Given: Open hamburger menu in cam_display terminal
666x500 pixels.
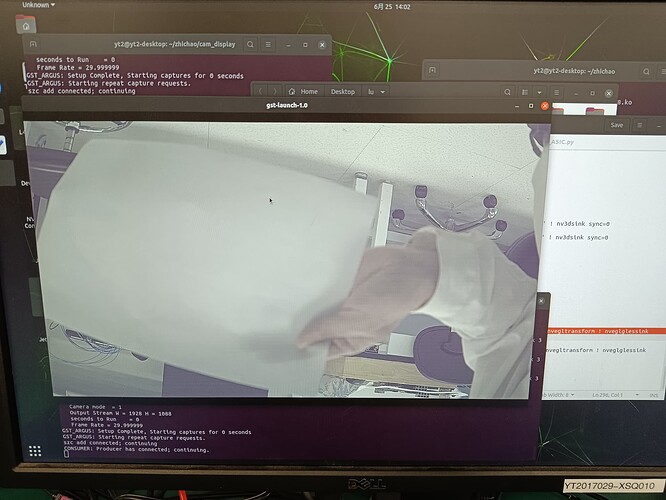Looking at the screenshot, I should pyautogui.click(x=268, y=44).
